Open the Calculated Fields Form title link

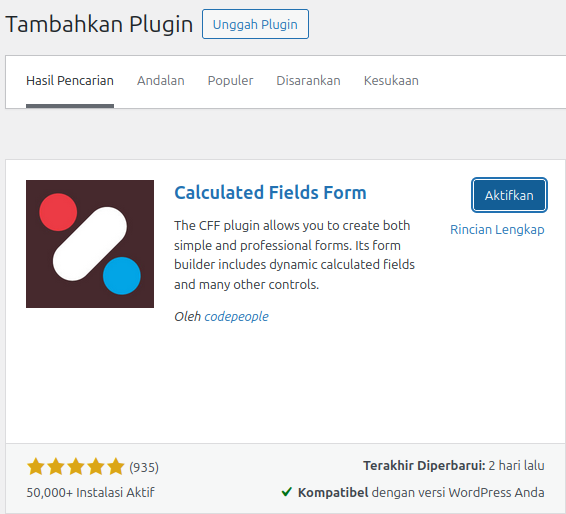pos(270,192)
